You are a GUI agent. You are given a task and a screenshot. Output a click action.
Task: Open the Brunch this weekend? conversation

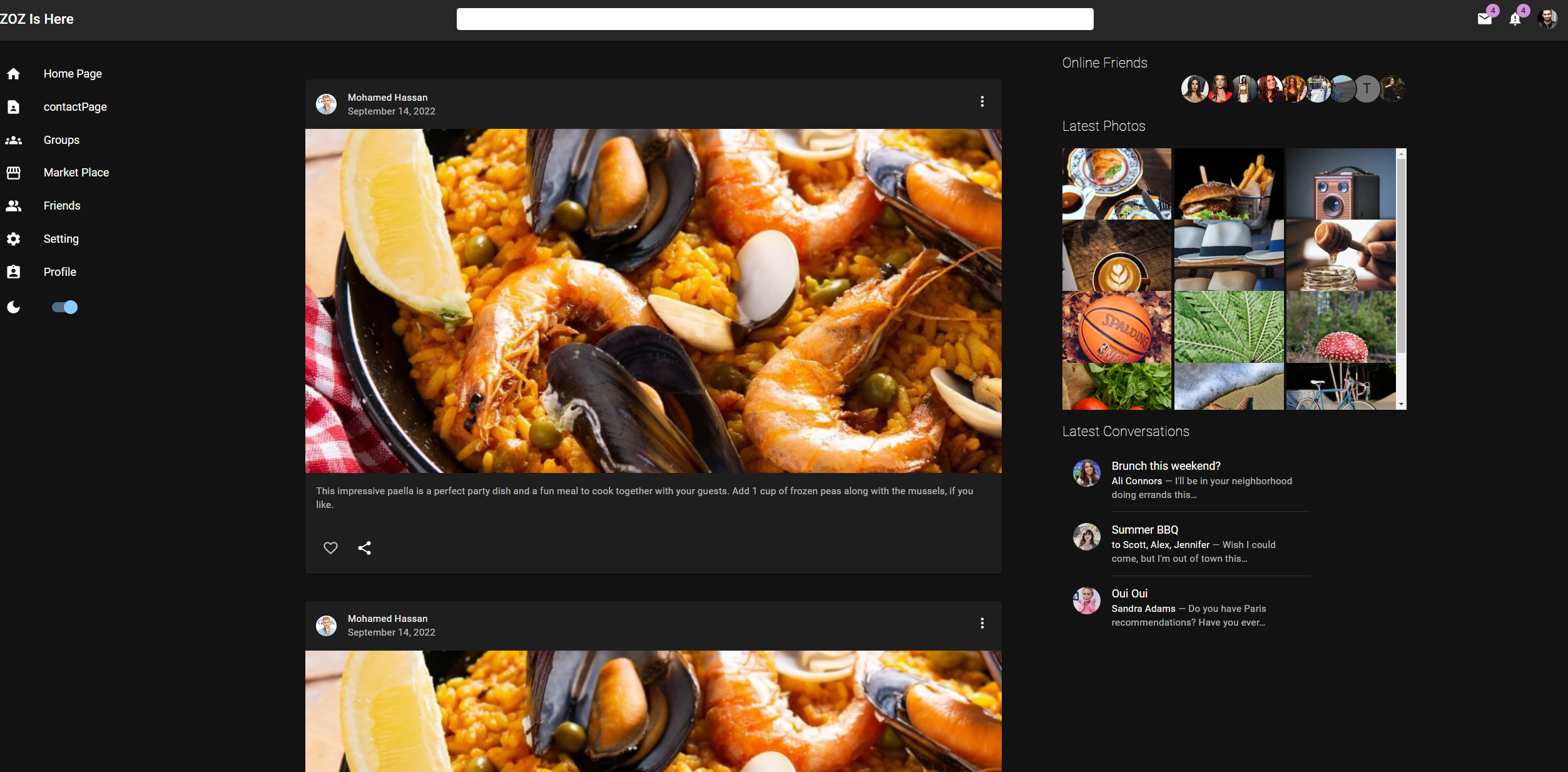tap(1166, 466)
